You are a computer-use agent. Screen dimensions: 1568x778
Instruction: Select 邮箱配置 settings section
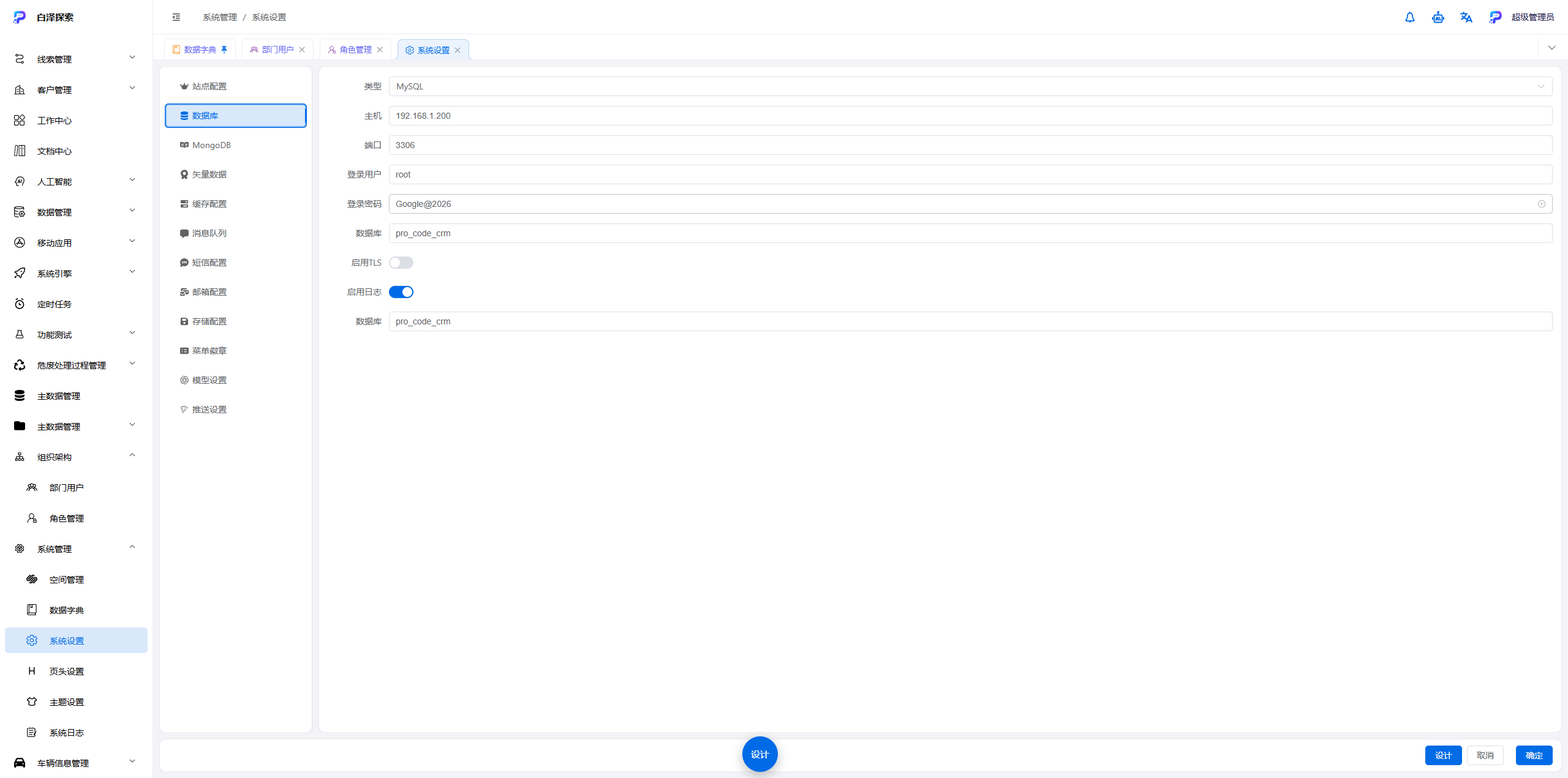pyautogui.click(x=235, y=292)
